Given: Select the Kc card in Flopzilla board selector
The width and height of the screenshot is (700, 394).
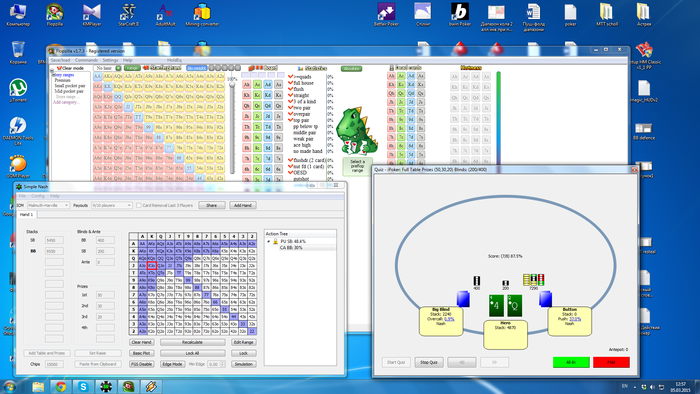Looking at the screenshot, I should [x=257, y=95].
